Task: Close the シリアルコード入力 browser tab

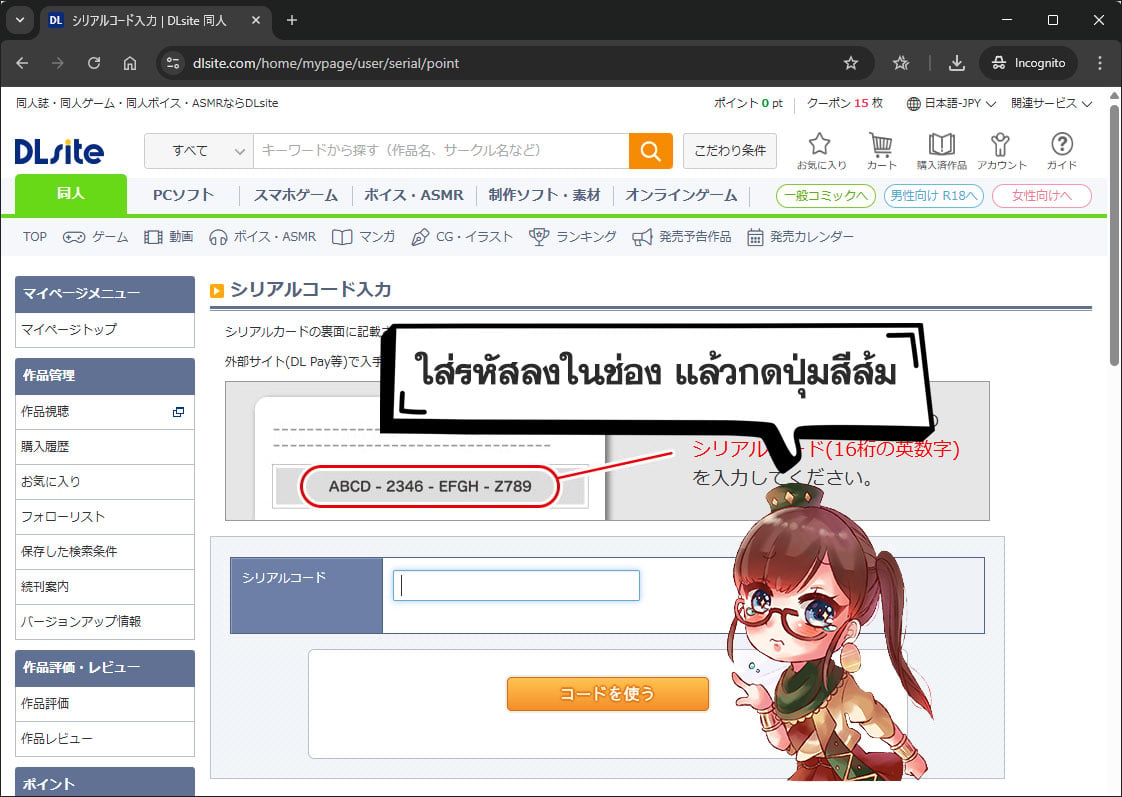Action: (255, 20)
